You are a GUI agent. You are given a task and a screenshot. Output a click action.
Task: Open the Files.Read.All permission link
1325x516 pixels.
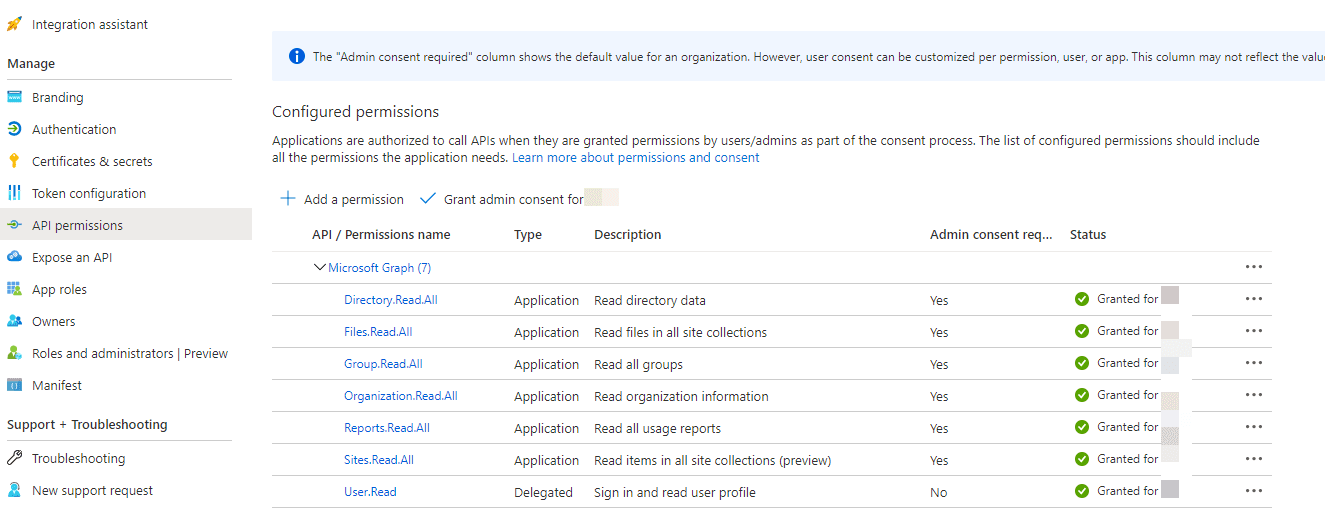pyautogui.click(x=378, y=332)
